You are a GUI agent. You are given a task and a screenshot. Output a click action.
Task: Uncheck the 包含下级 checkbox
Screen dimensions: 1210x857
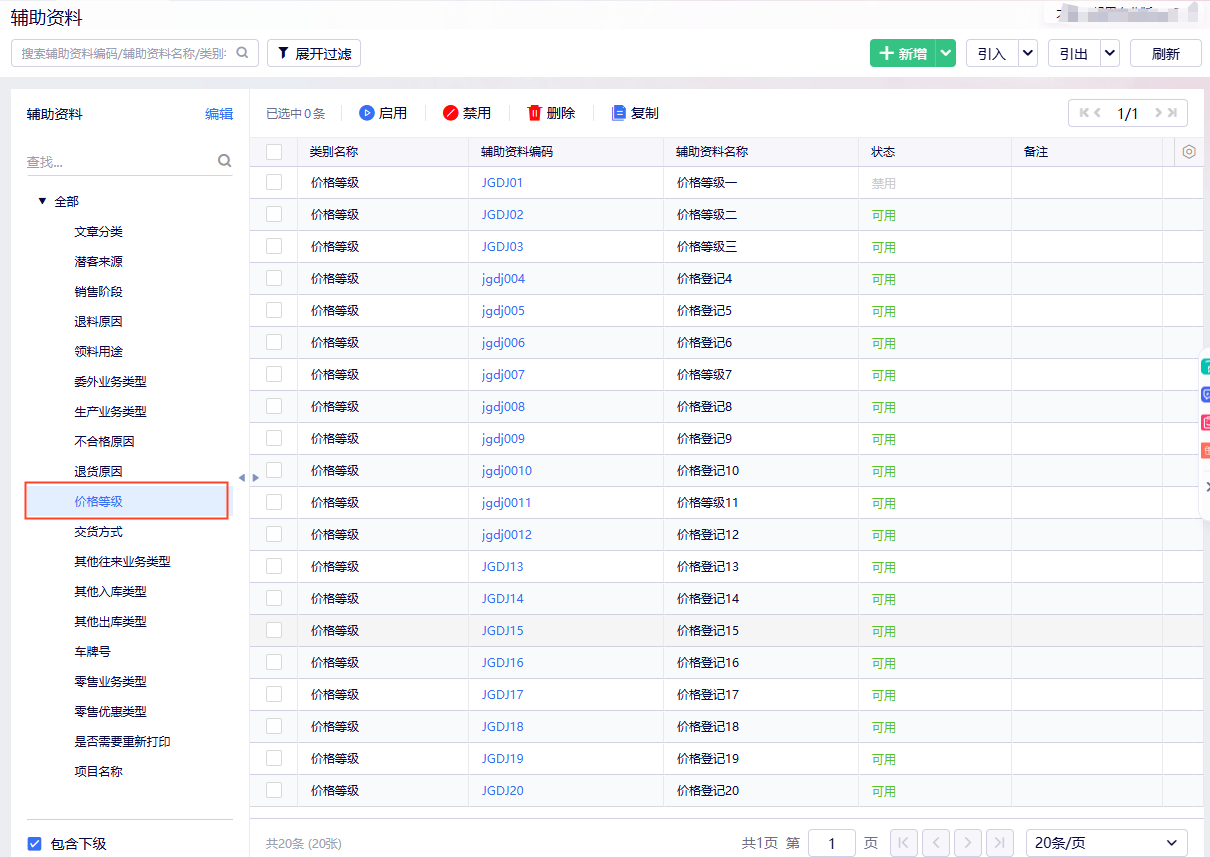(34, 843)
